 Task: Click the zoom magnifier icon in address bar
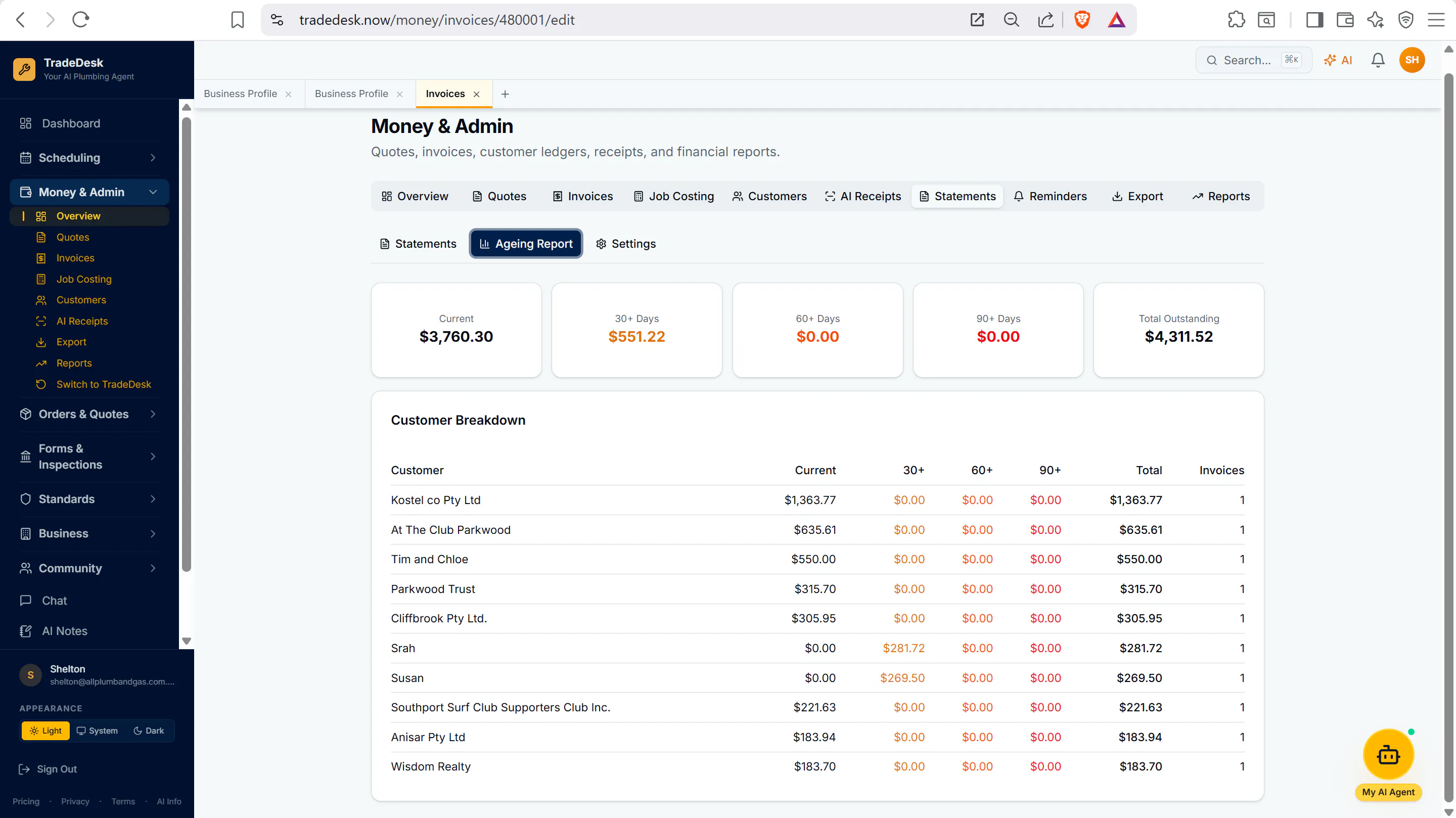[1011, 20]
